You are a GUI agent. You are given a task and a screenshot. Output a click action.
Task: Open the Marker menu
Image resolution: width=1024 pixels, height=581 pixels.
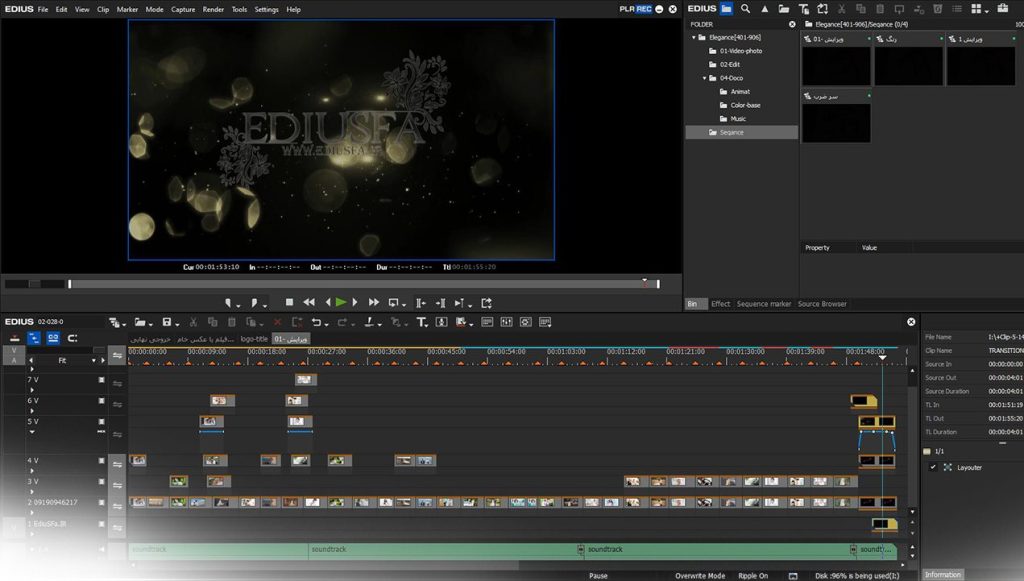tap(127, 9)
